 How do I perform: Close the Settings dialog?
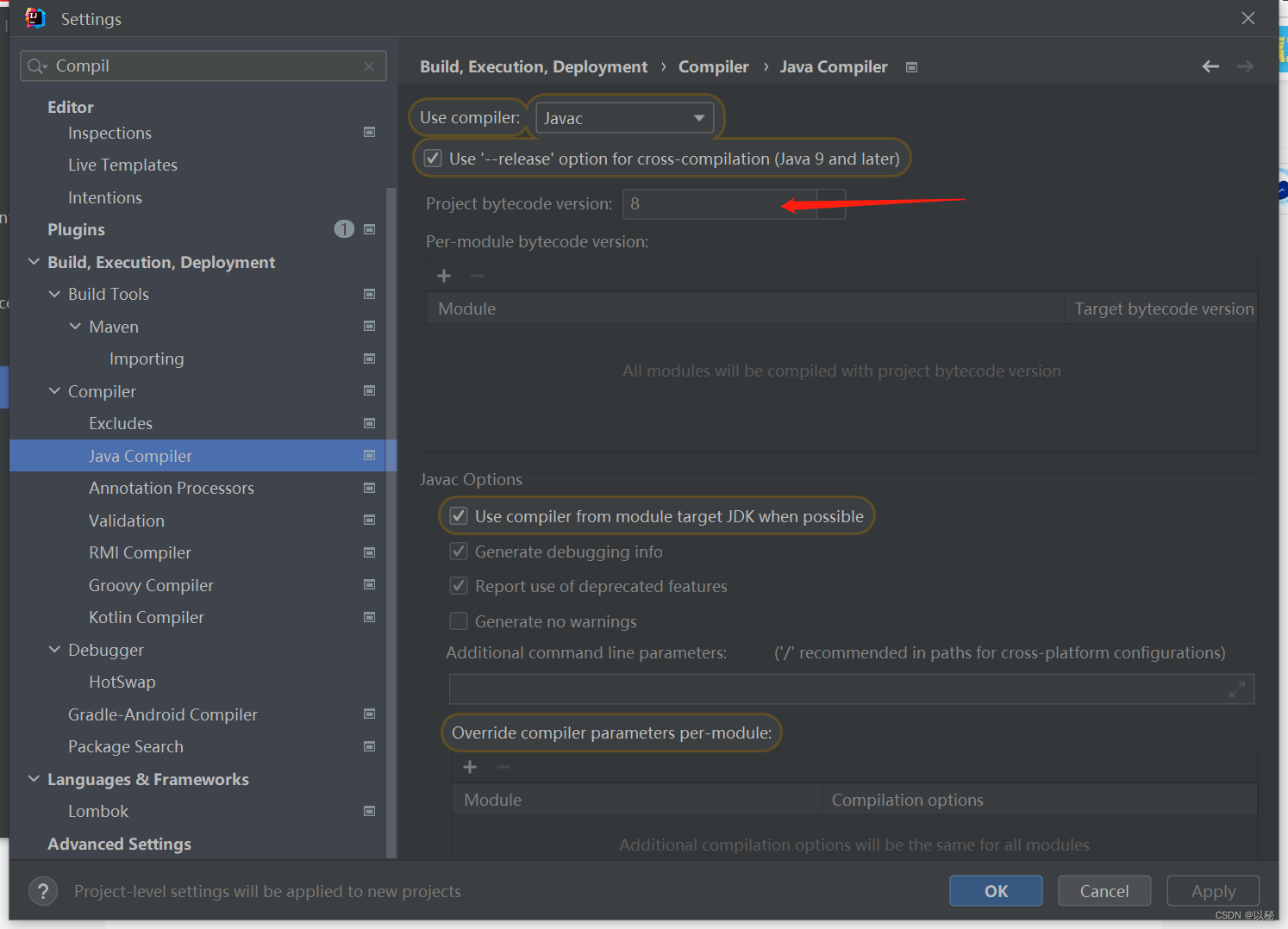(1247, 18)
